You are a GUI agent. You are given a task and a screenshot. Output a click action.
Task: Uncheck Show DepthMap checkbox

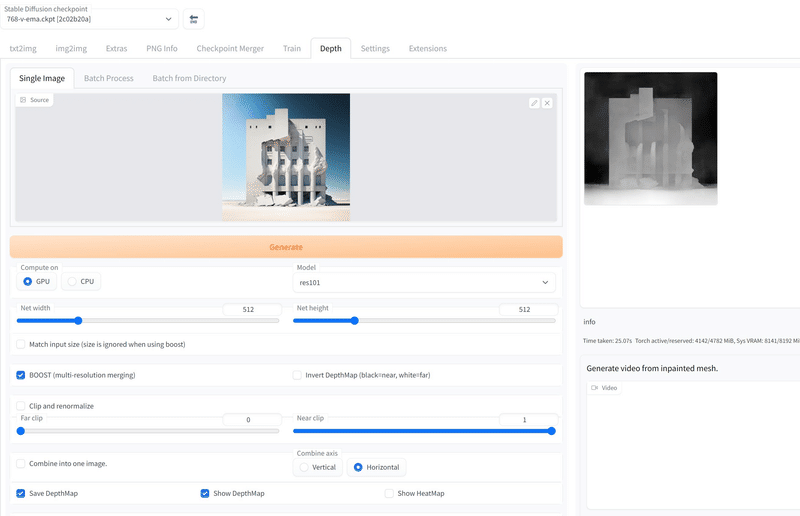pos(205,494)
